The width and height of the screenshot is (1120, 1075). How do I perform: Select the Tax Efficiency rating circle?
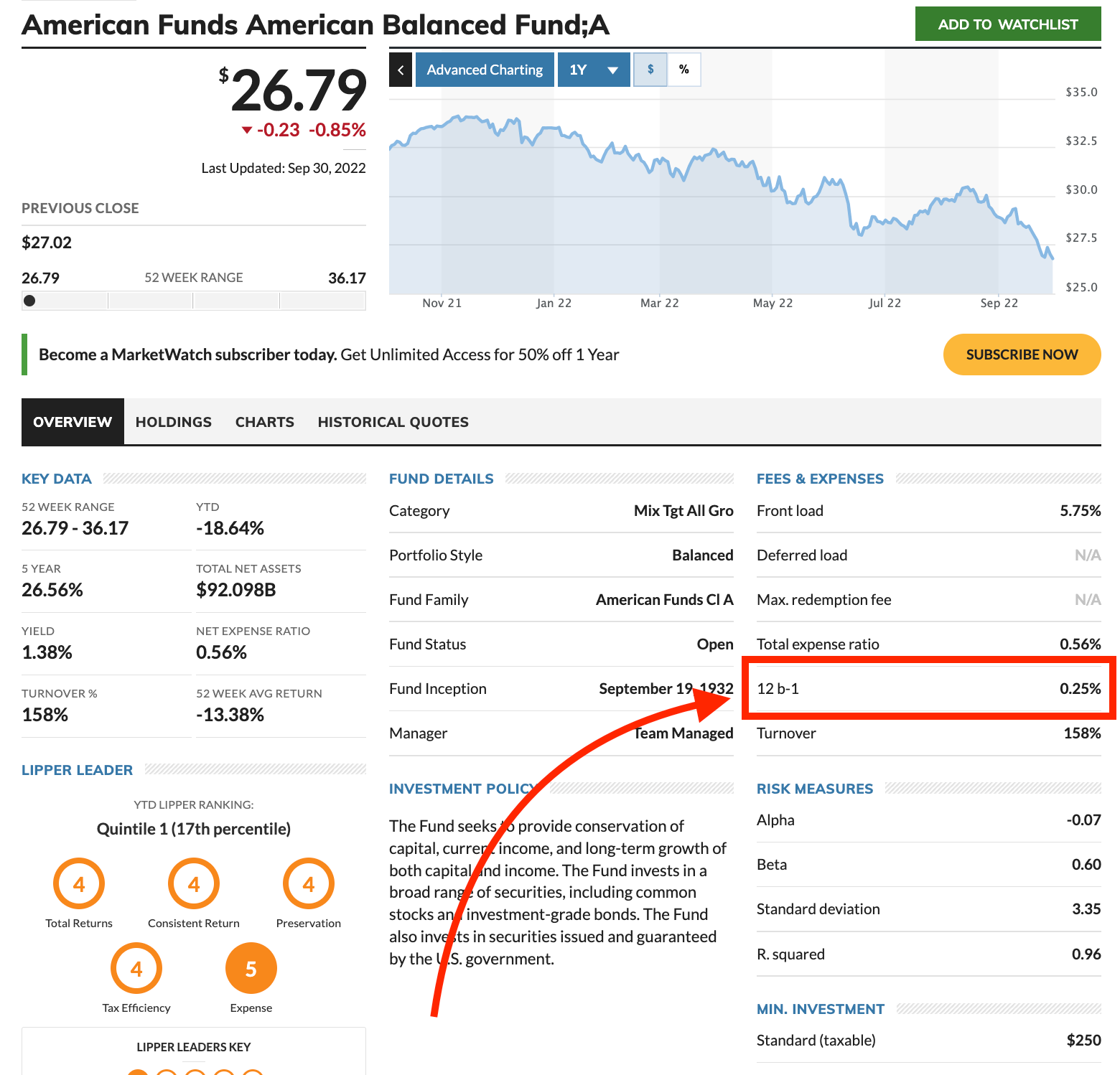coord(136,969)
